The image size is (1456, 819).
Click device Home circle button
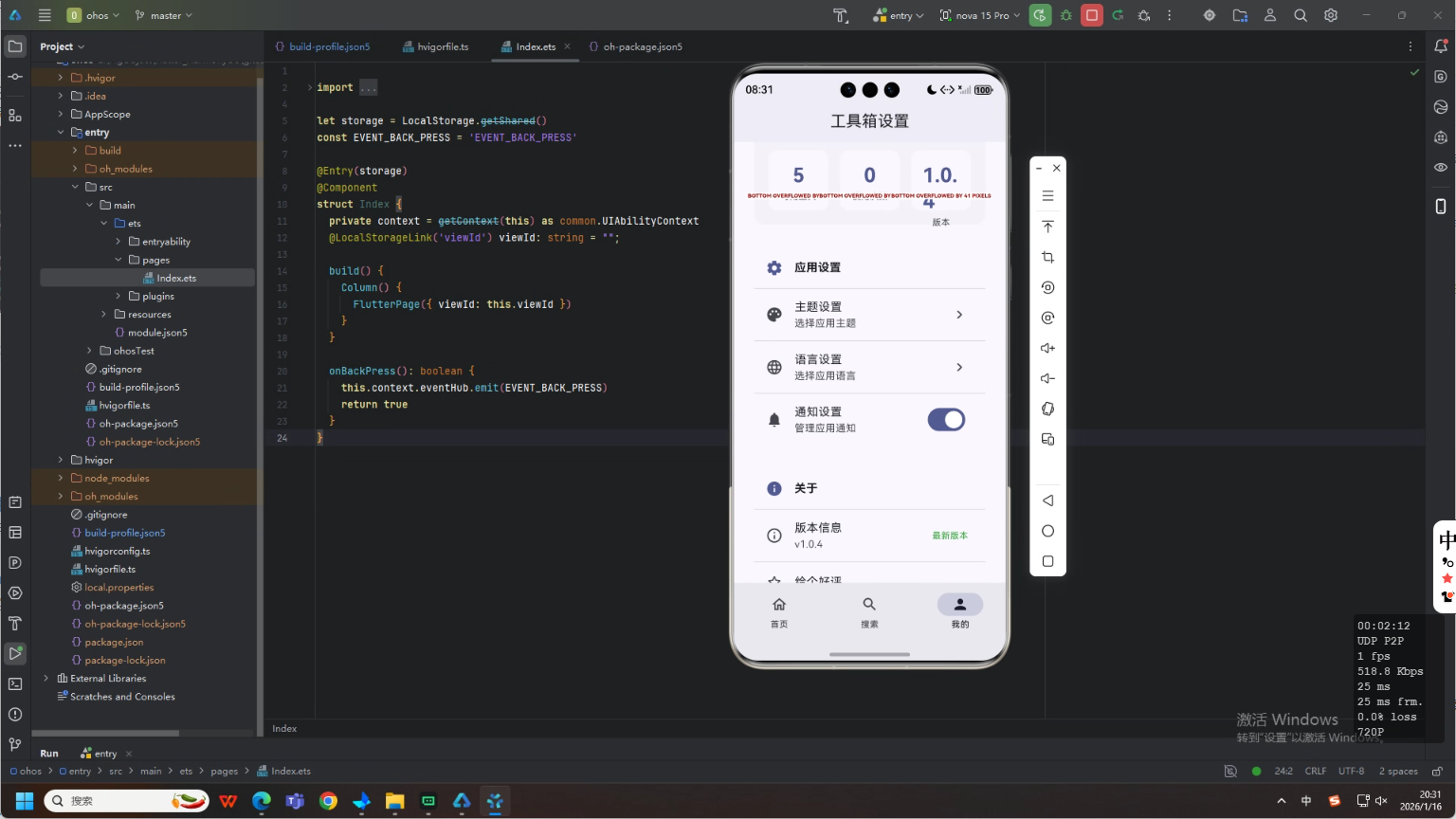[1047, 531]
